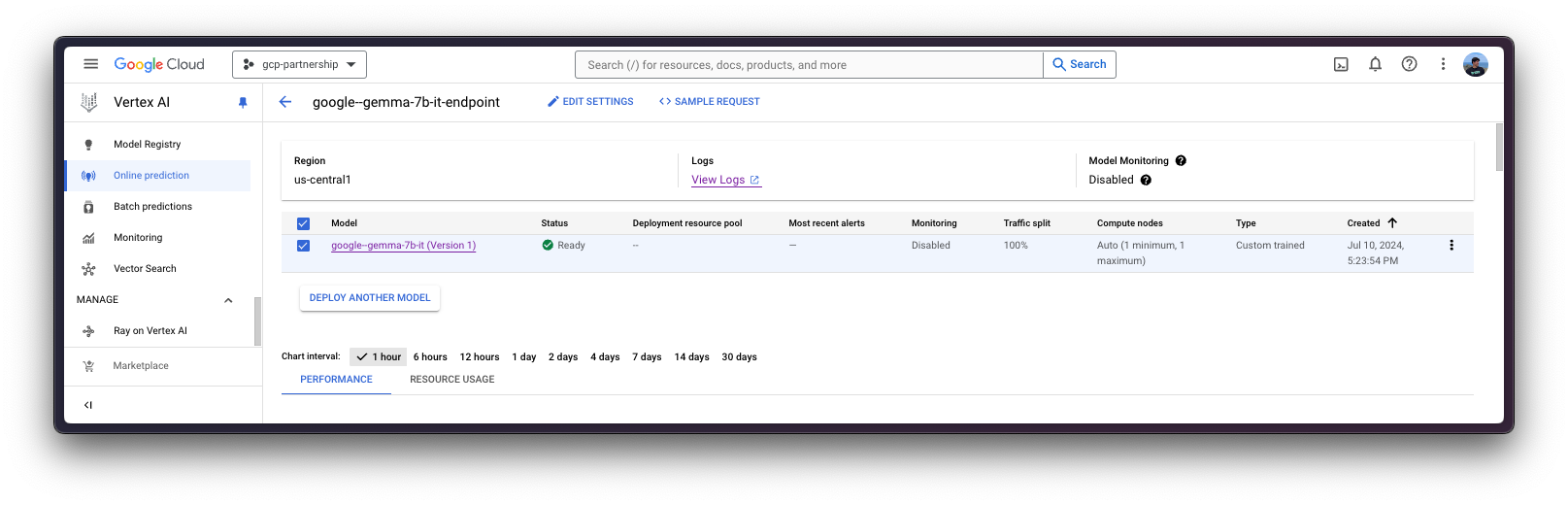The width and height of the screenshot is (1568, 505).
Task: Go back with the left arrow
Action: pos(285,102)
